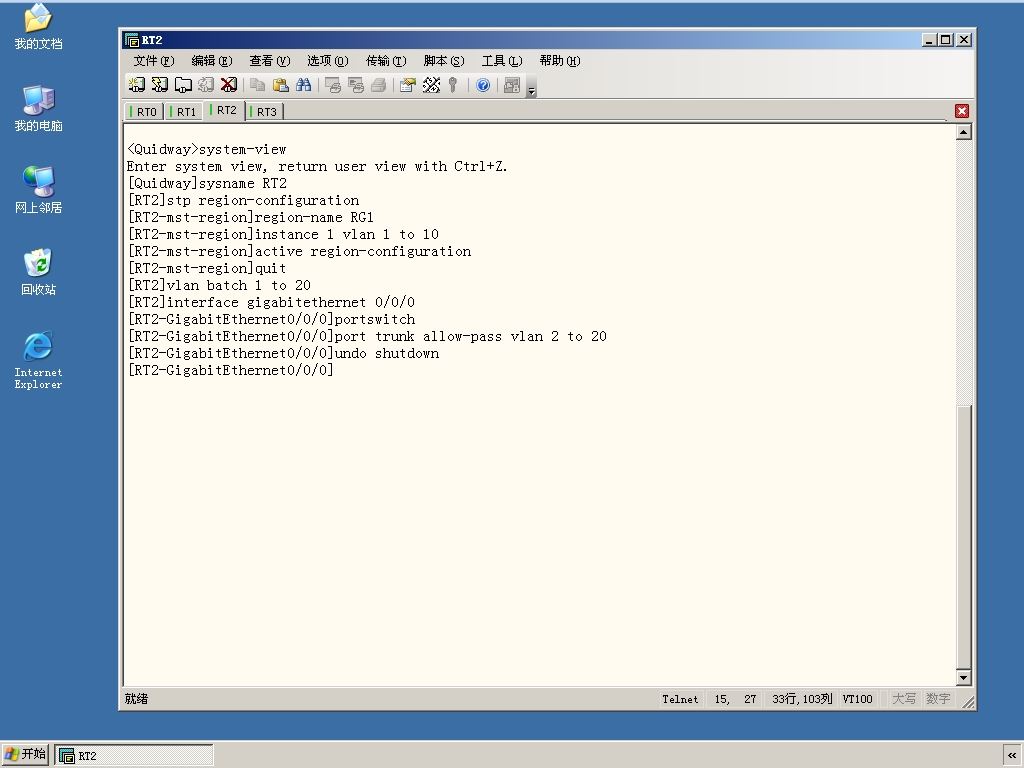1024x768 pixels.
Task: Click the 'undo shutdown' command line
Action: 283,353
